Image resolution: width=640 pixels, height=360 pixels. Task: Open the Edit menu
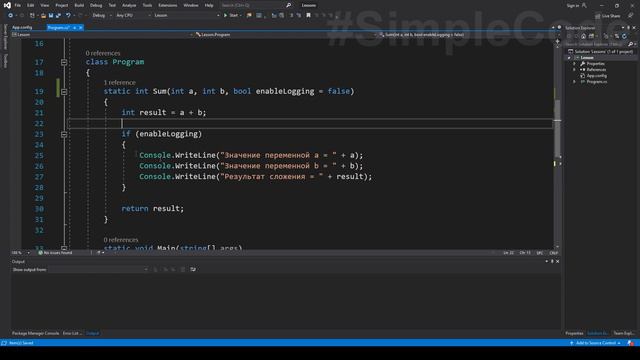(x=31, y=5)
